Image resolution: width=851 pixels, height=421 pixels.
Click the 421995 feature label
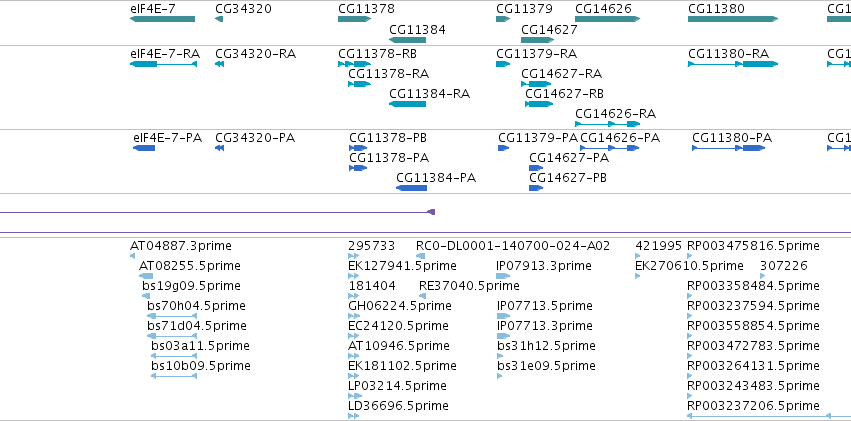[x=658, y=246]
